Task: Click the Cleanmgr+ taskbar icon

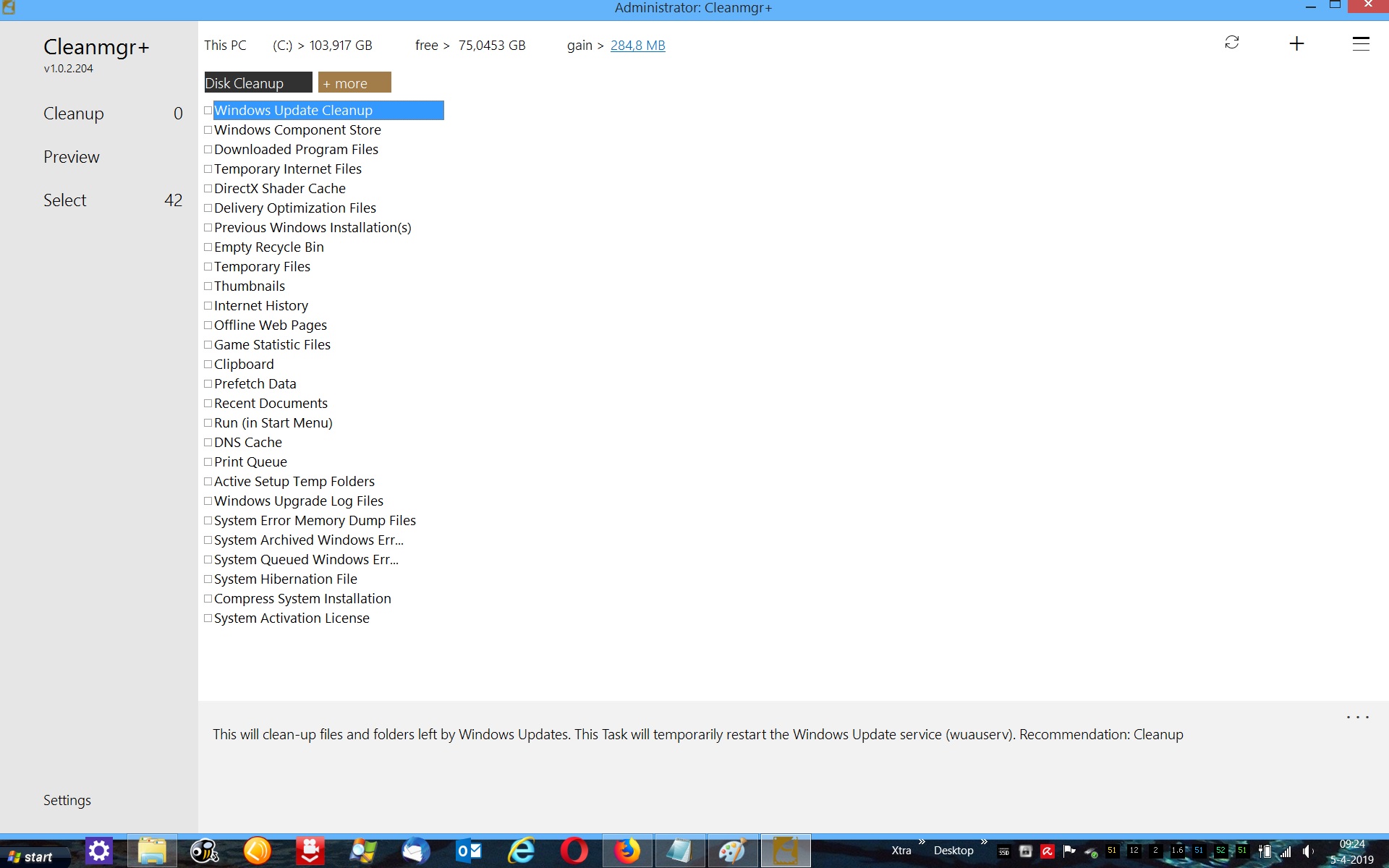Action: click(785, 851)
